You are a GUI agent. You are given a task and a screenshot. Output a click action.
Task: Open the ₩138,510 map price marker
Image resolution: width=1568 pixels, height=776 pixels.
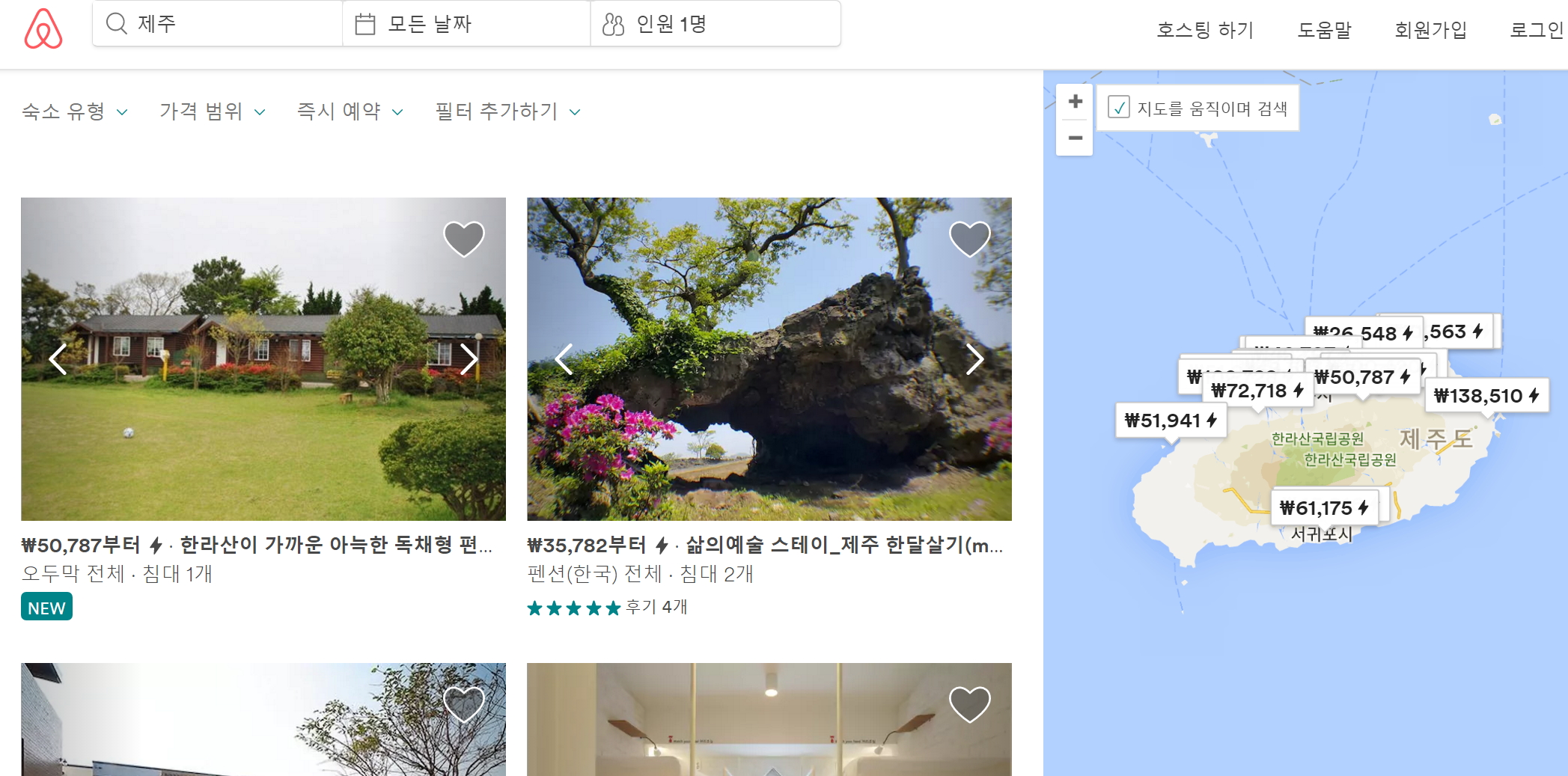(1486, 395)
